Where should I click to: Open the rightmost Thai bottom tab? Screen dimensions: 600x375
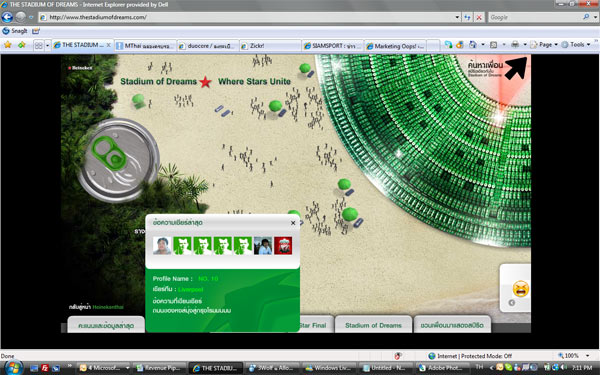(452, 325)
